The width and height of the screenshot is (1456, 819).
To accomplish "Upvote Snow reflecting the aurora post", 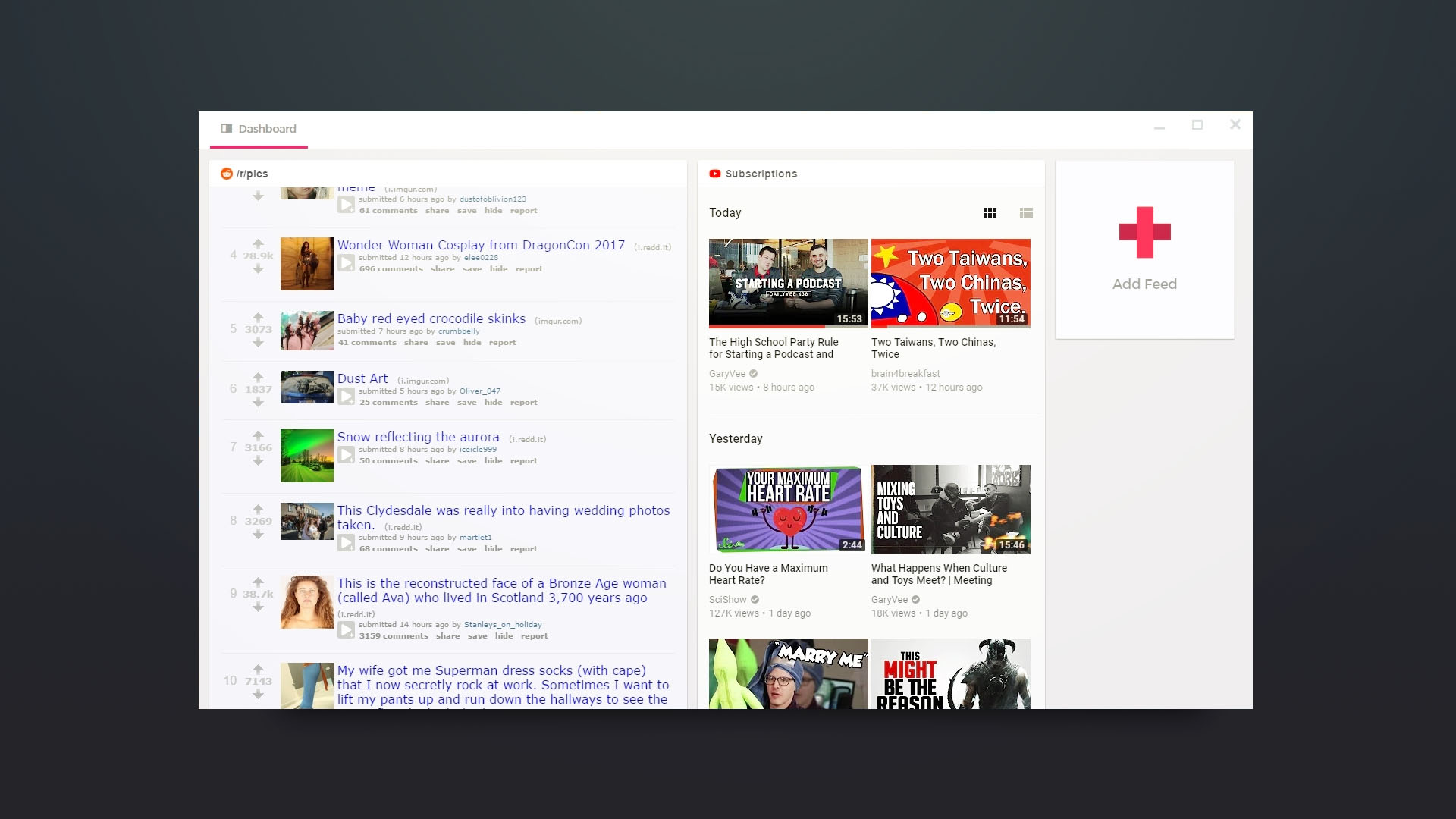I will pyautogui.click(x=258, y=435).
